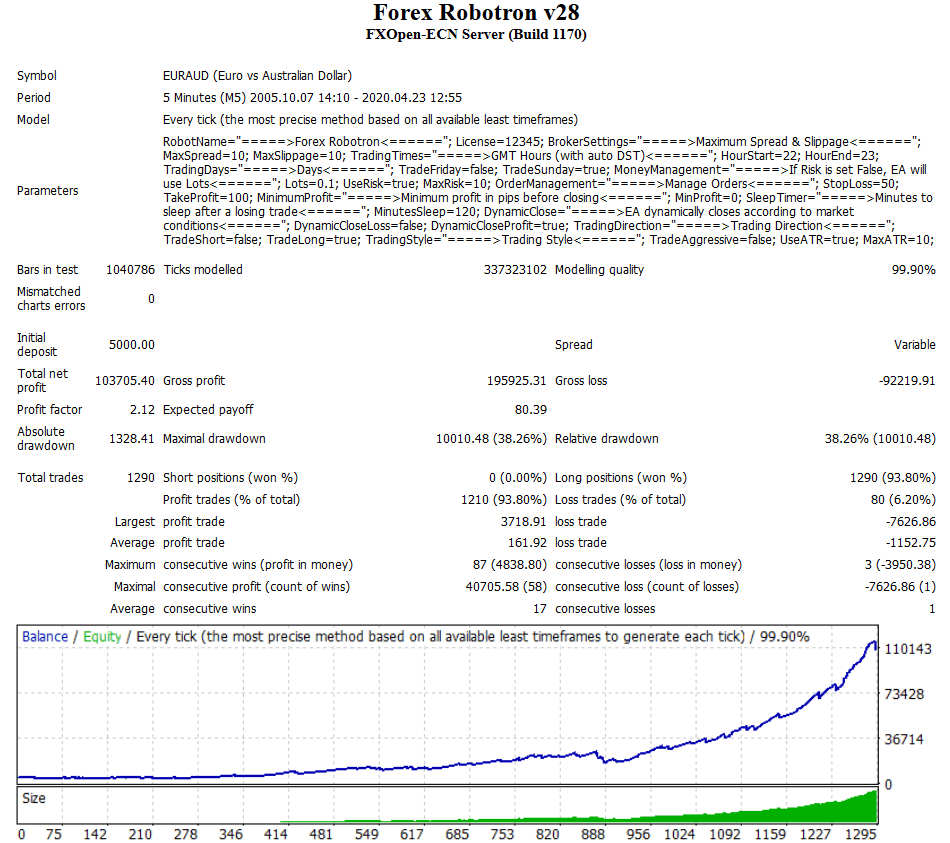The width and height of the screenshot is (950, 843).
Task: Click the M5 period date range value
Action: click(312, 98)
